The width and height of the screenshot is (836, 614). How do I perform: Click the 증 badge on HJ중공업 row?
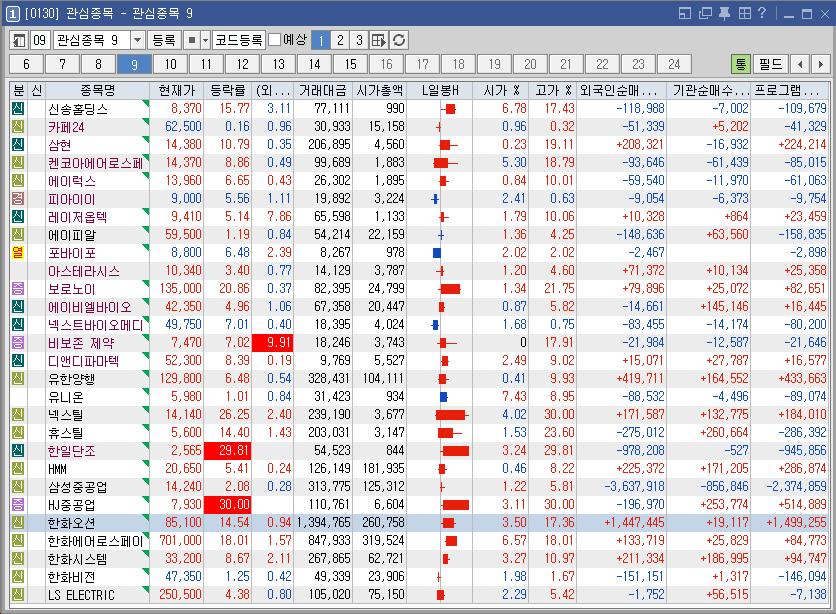pyautogui.click(x=18, y=505)
